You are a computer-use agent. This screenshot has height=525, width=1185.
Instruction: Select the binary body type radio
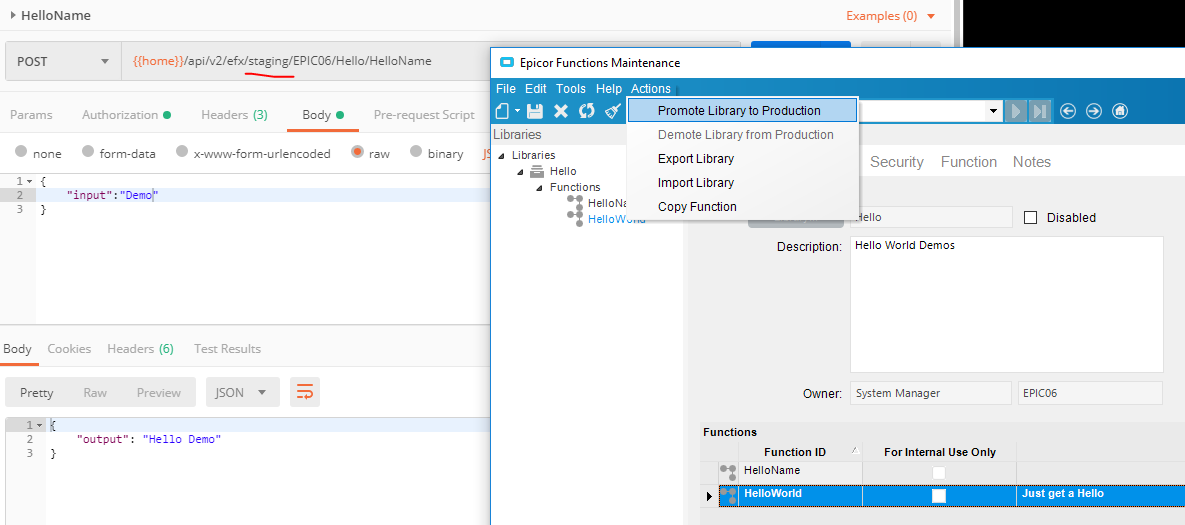tap(416, 152)
